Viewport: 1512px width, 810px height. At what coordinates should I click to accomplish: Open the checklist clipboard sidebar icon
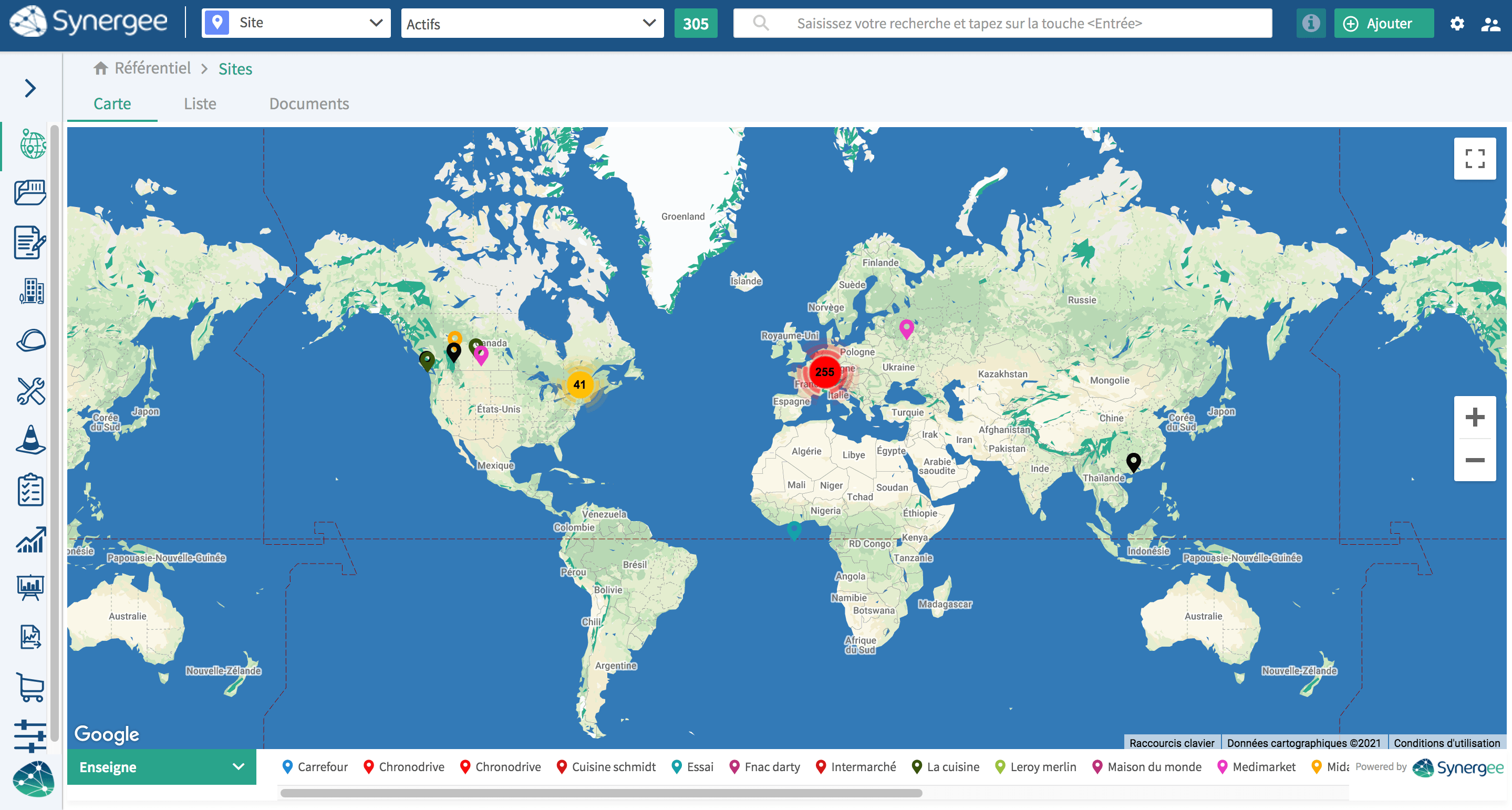tap(30, 490)
